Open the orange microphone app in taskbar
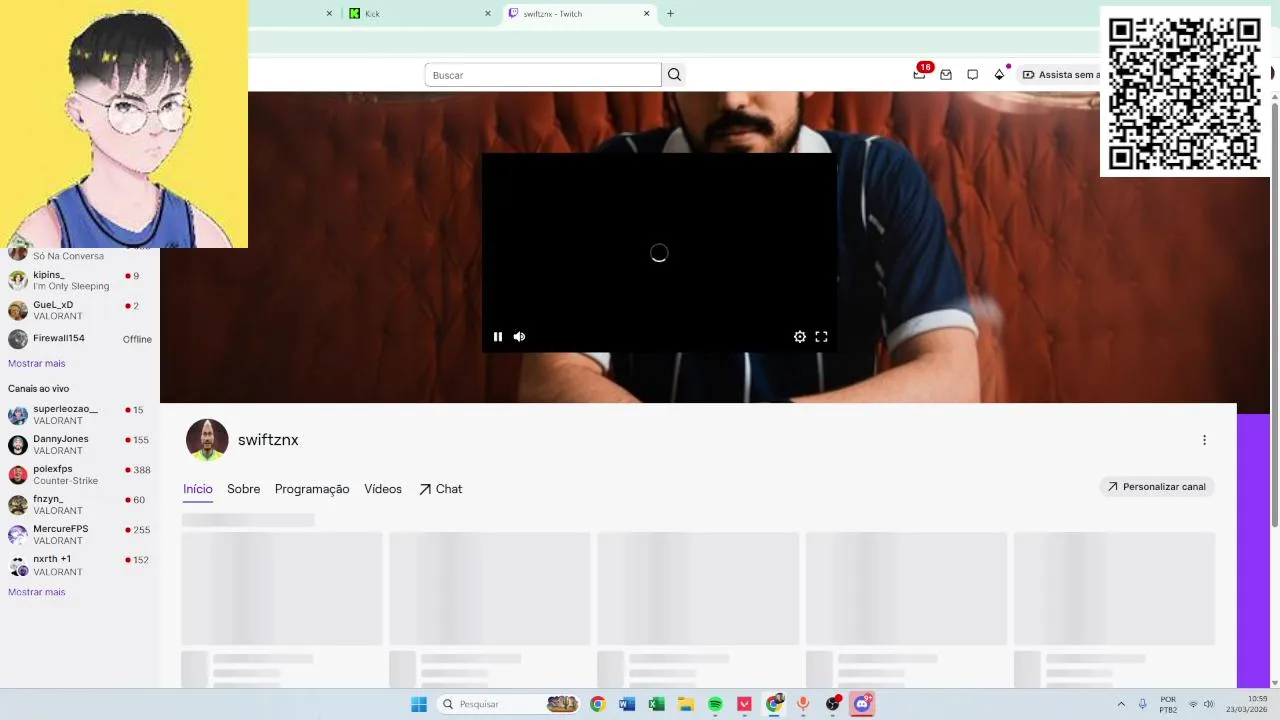 803,704
